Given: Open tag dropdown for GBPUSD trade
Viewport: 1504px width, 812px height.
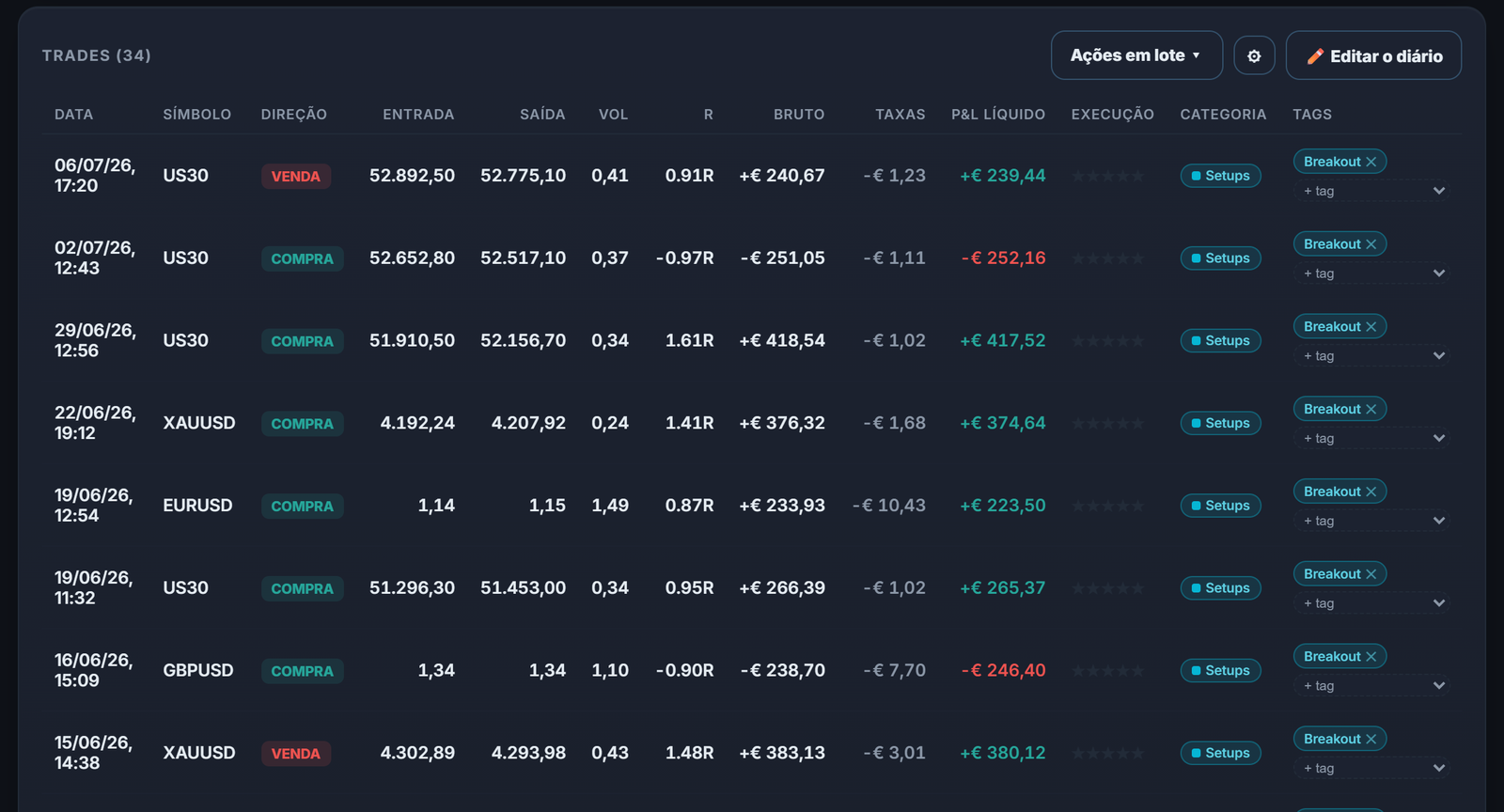Looking at the screenshot, I should [x=1371, y=686].
